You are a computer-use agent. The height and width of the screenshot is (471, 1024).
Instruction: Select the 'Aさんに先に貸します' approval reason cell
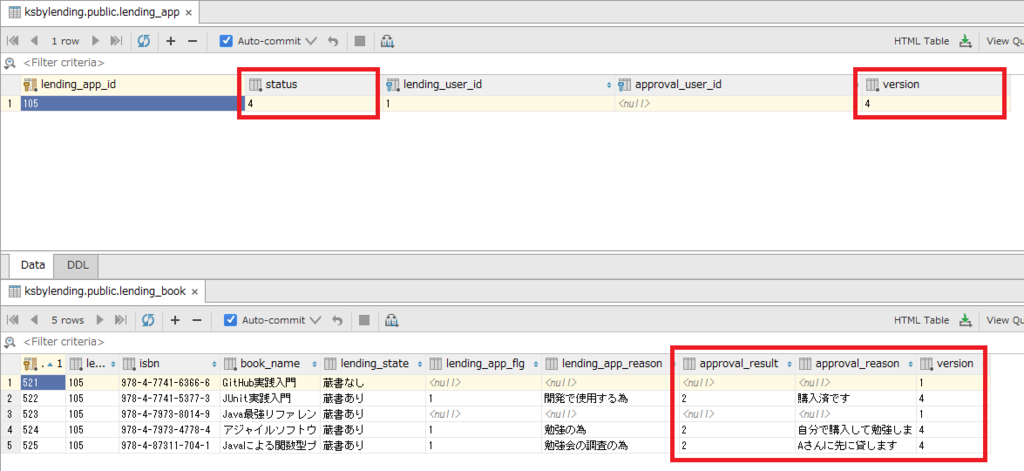(856, 446)
